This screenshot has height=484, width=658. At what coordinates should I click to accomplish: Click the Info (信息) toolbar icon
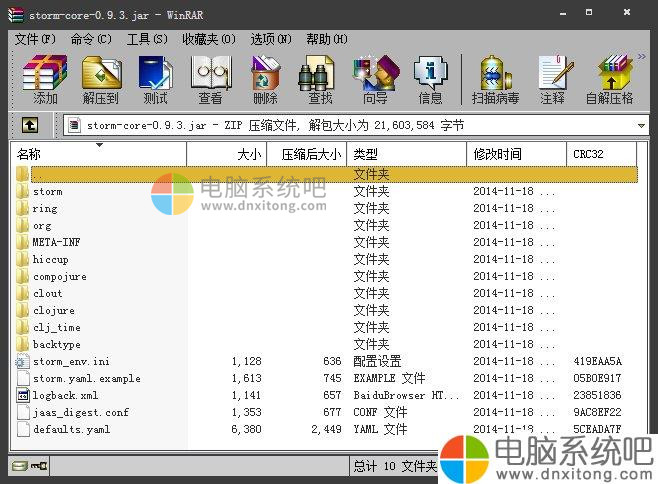tap(430, 79)
